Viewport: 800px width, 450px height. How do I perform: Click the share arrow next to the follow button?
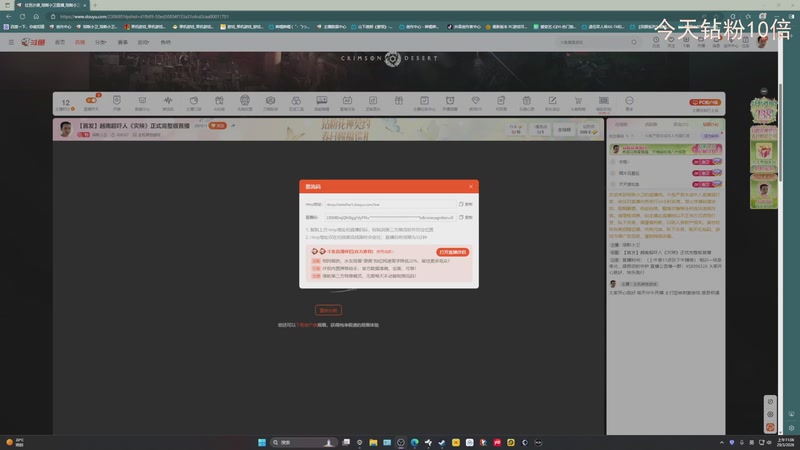click(233, 126)
